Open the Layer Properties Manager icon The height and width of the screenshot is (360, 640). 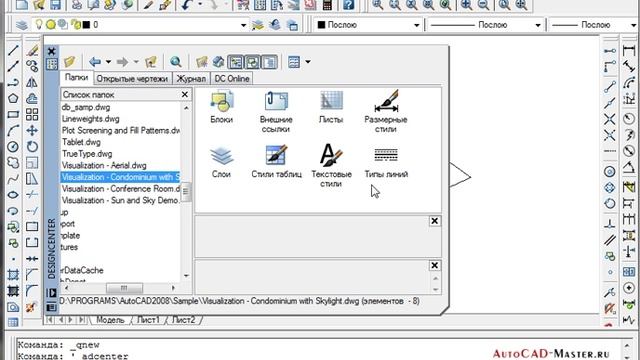point(22,25)
